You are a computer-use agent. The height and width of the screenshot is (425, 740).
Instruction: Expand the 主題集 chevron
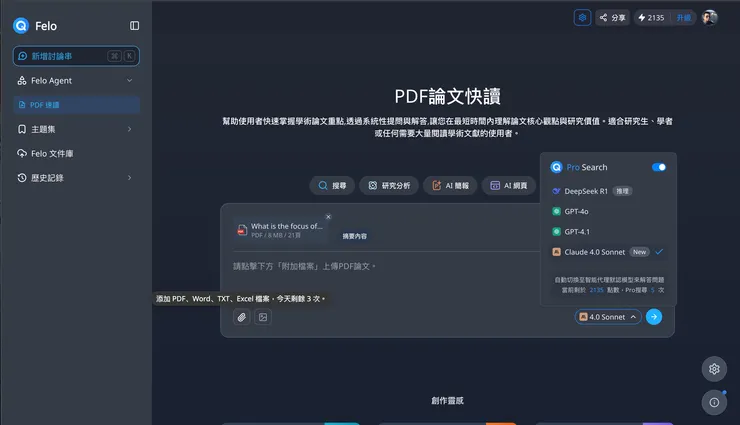pyautogui.click(x=129, y=129)
